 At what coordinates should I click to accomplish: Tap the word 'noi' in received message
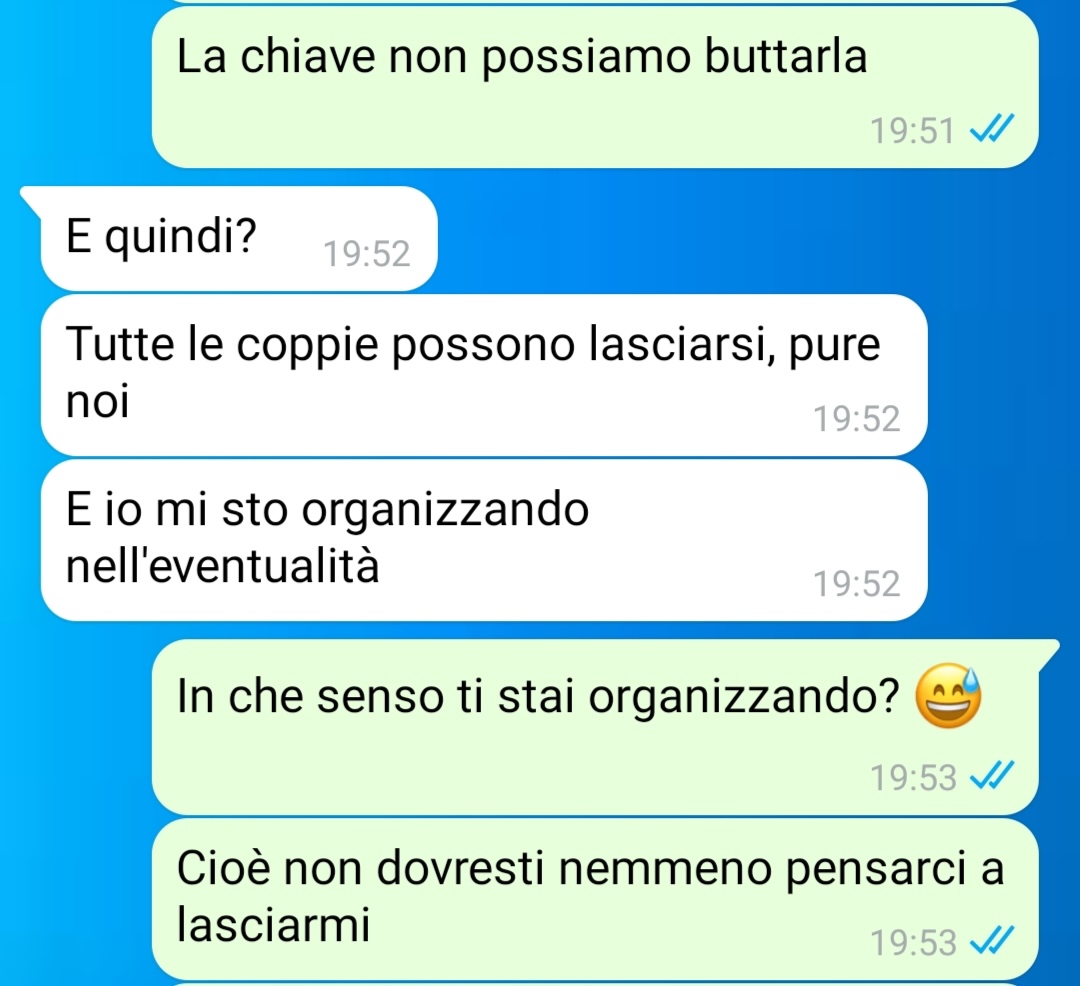pyautogui.click(x=97, y=401)
